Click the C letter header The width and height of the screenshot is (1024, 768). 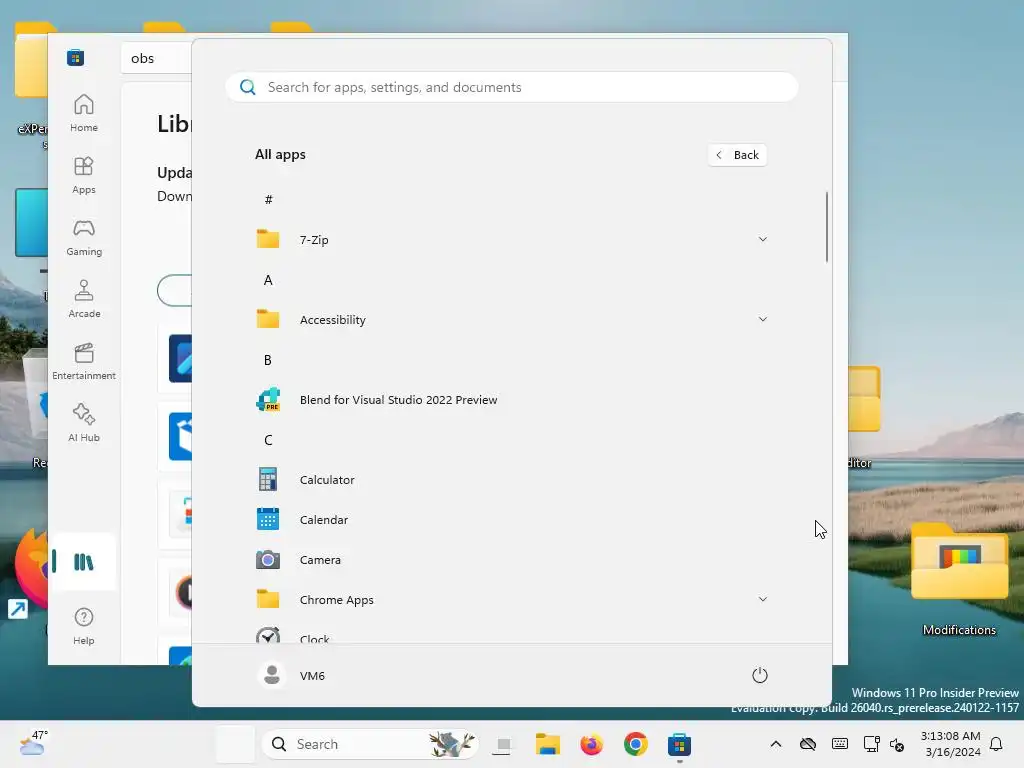tap(268, 440)
